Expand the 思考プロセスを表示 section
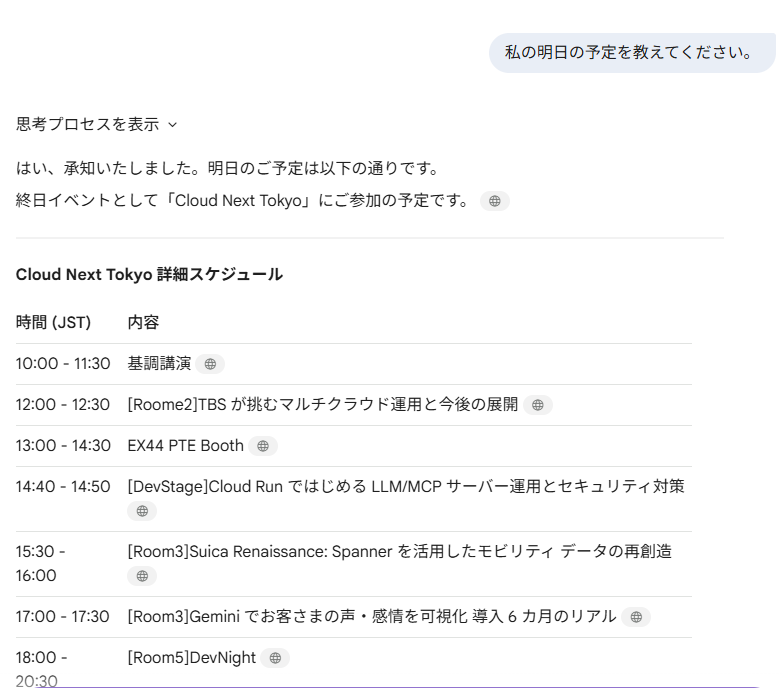 [96, 125]
